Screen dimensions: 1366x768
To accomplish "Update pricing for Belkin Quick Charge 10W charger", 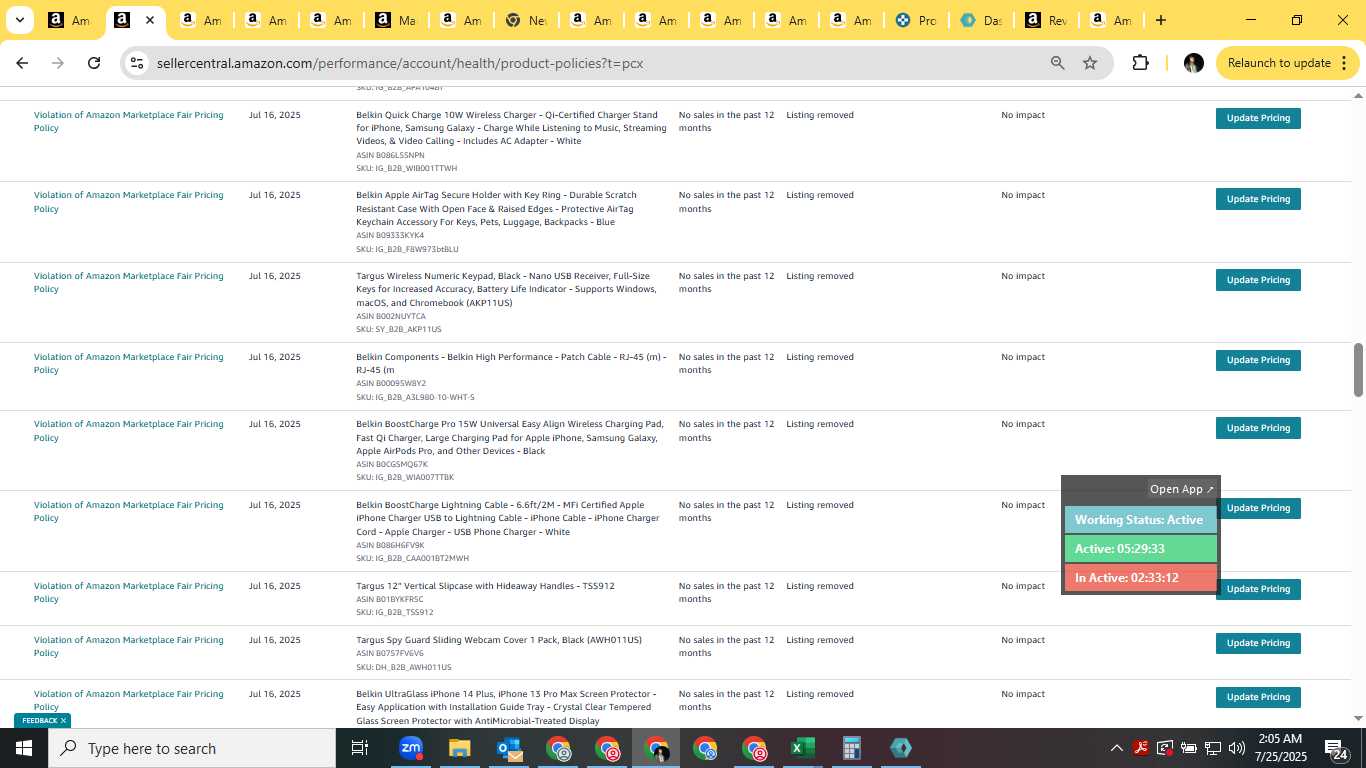I will click(x=1258, y=118).
